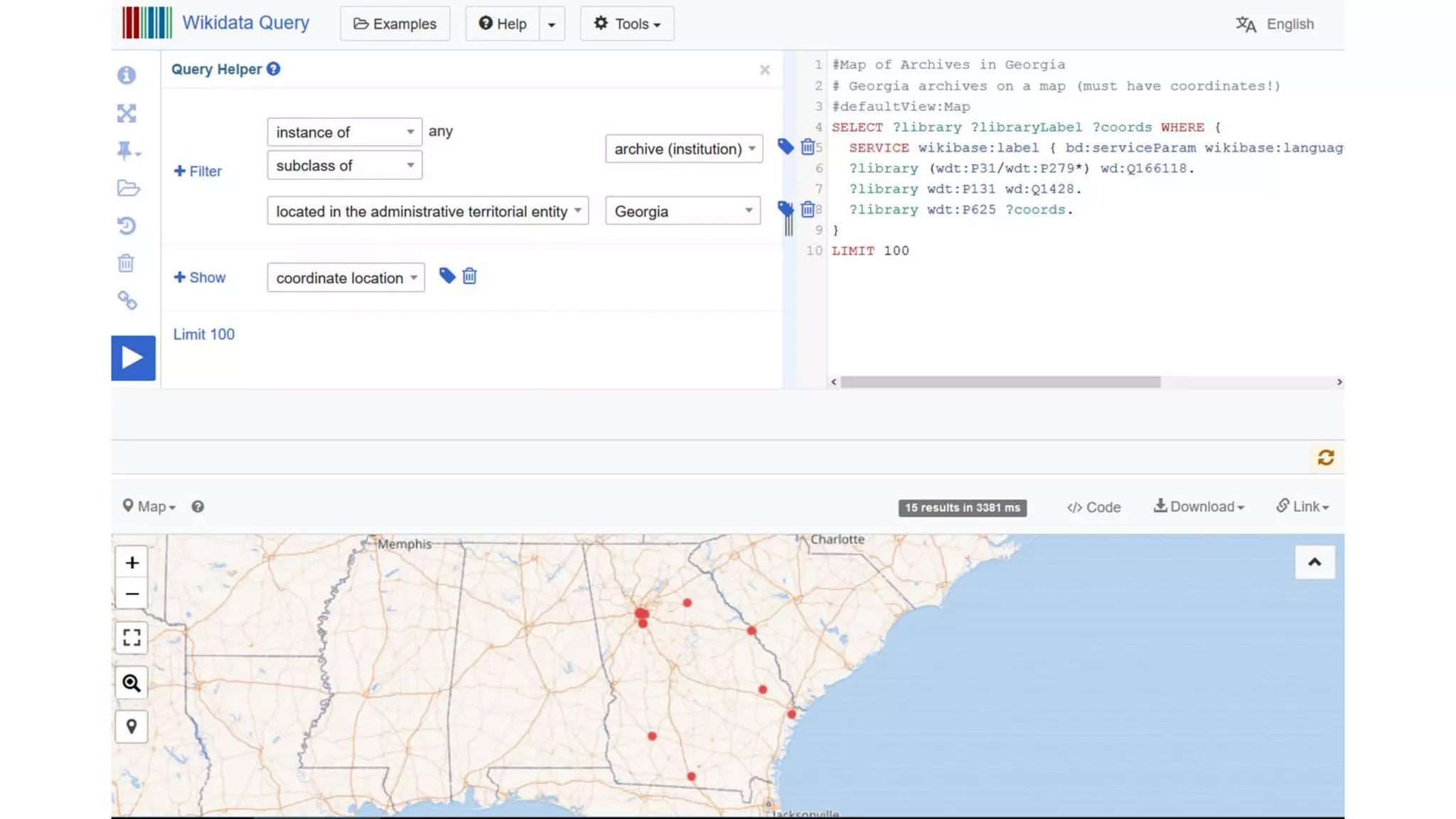Zoom in the map with plus button

[x=132, y=562]
